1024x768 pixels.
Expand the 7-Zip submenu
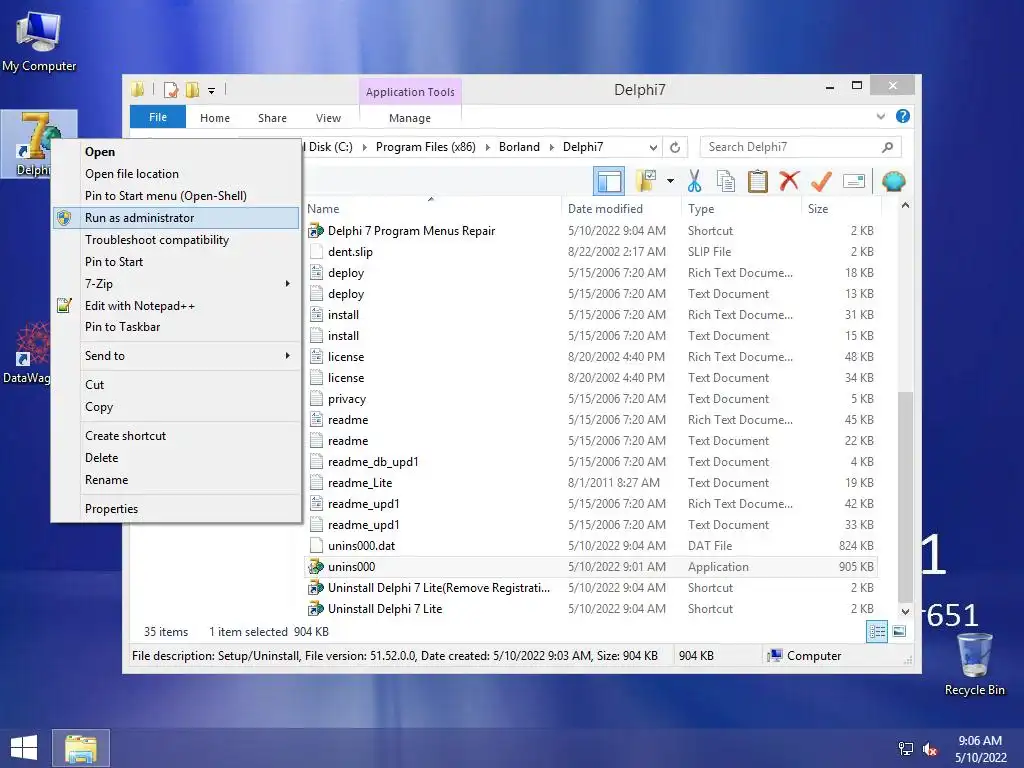coord(176,284)
